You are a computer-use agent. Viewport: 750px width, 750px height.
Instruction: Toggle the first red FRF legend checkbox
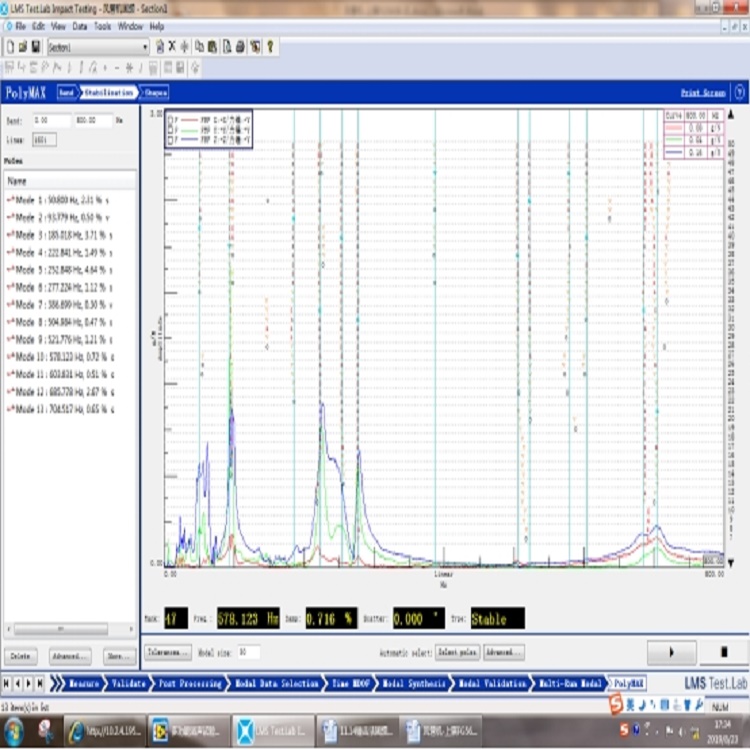point(170,120)
